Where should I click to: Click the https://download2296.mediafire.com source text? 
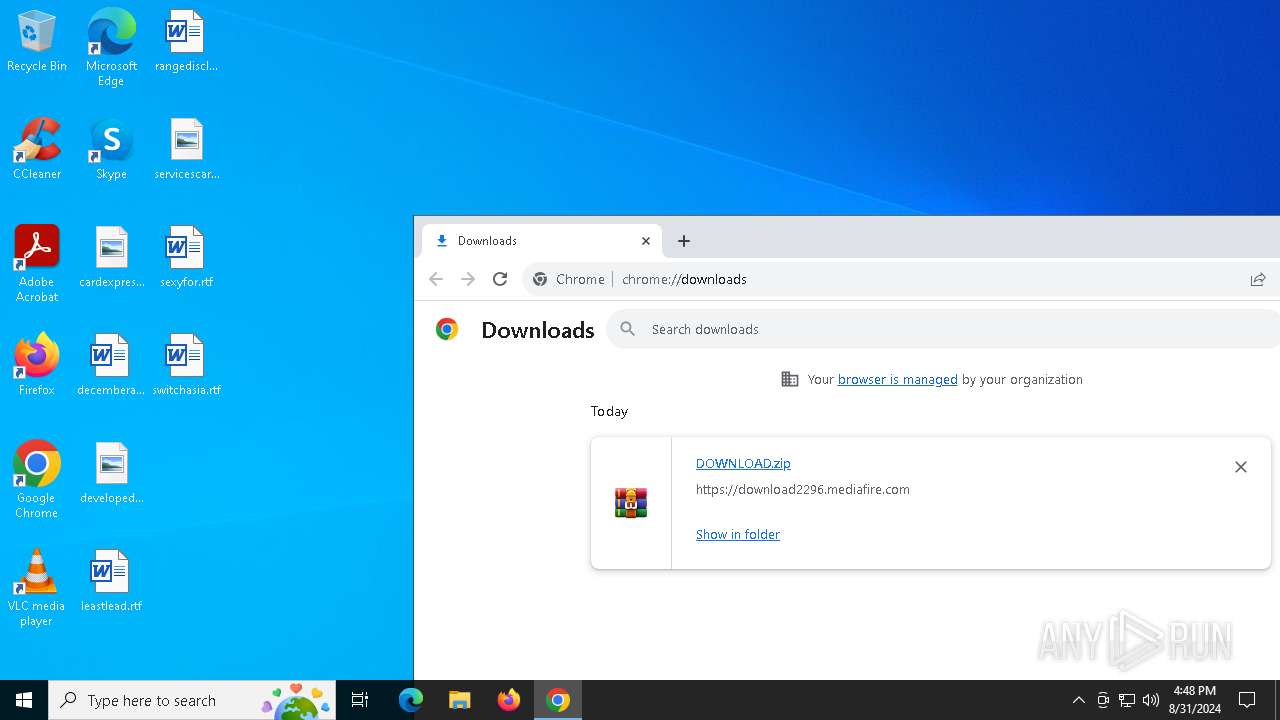pos(803,489)
